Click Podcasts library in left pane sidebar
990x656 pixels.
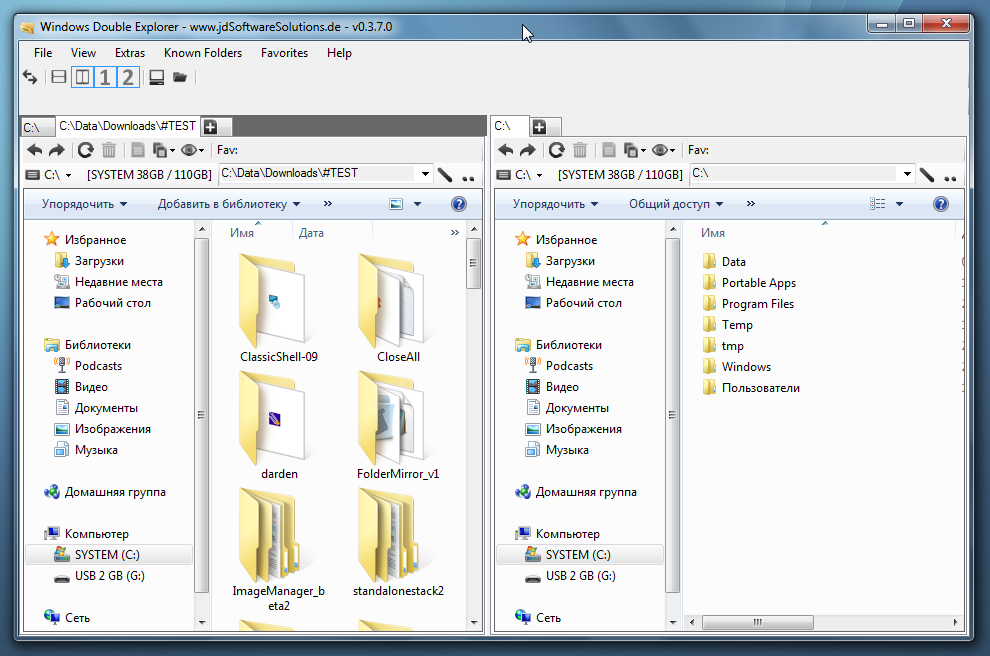pos(88,366)
